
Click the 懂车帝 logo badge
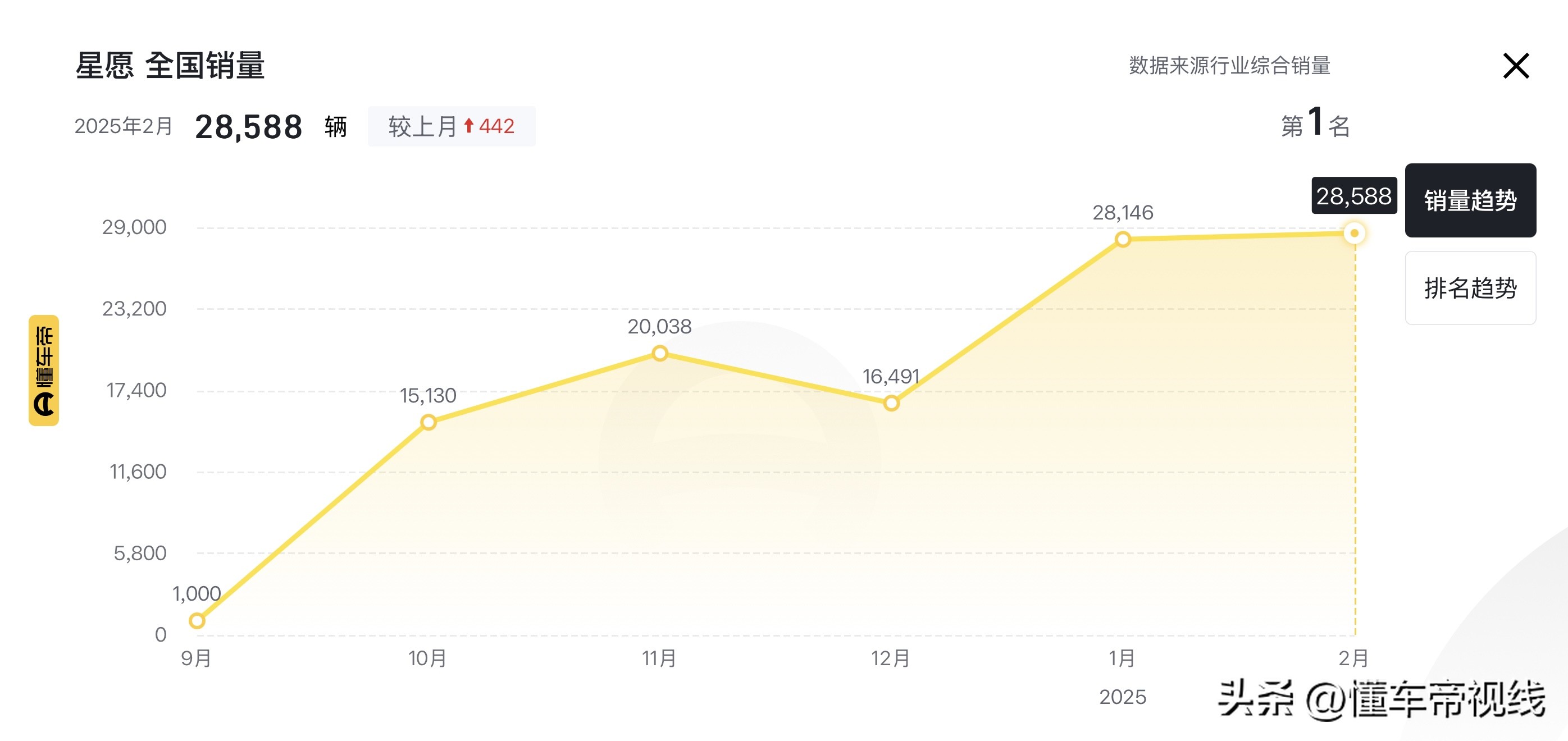(44, 370)
